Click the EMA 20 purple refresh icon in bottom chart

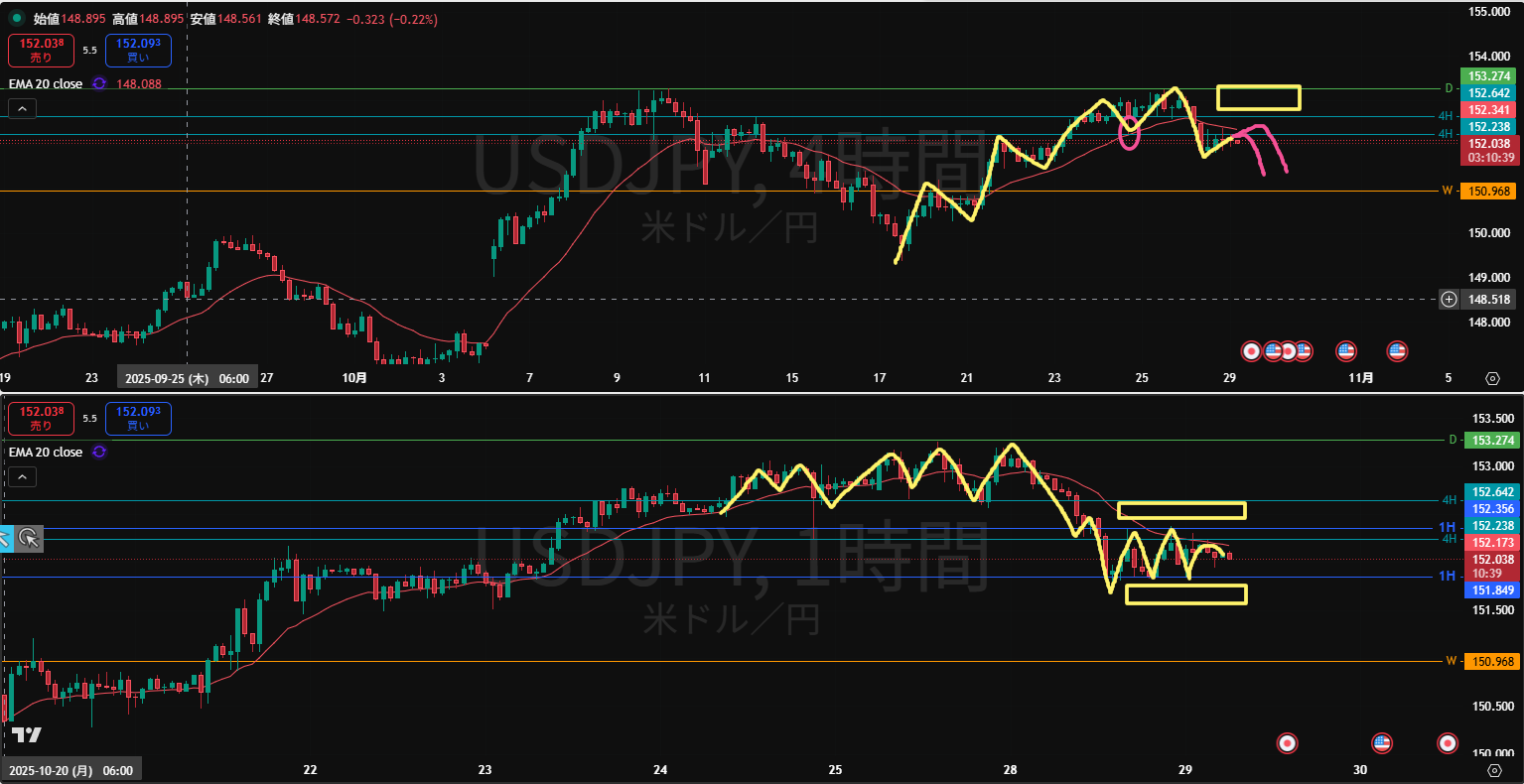98,453
